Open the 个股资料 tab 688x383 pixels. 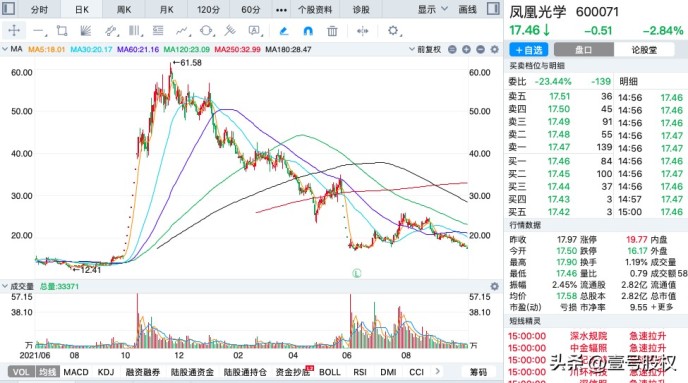tap(315, 9)
